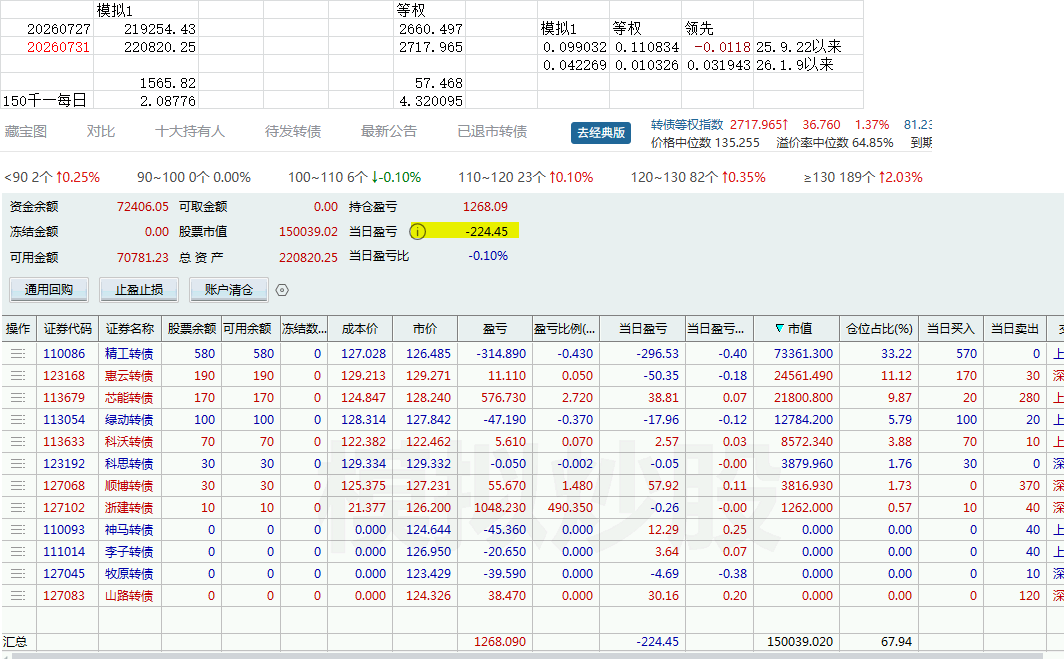Sort by 盈亏 column header
Screen dimensions: 1064x660
click(x=495, y=328)
